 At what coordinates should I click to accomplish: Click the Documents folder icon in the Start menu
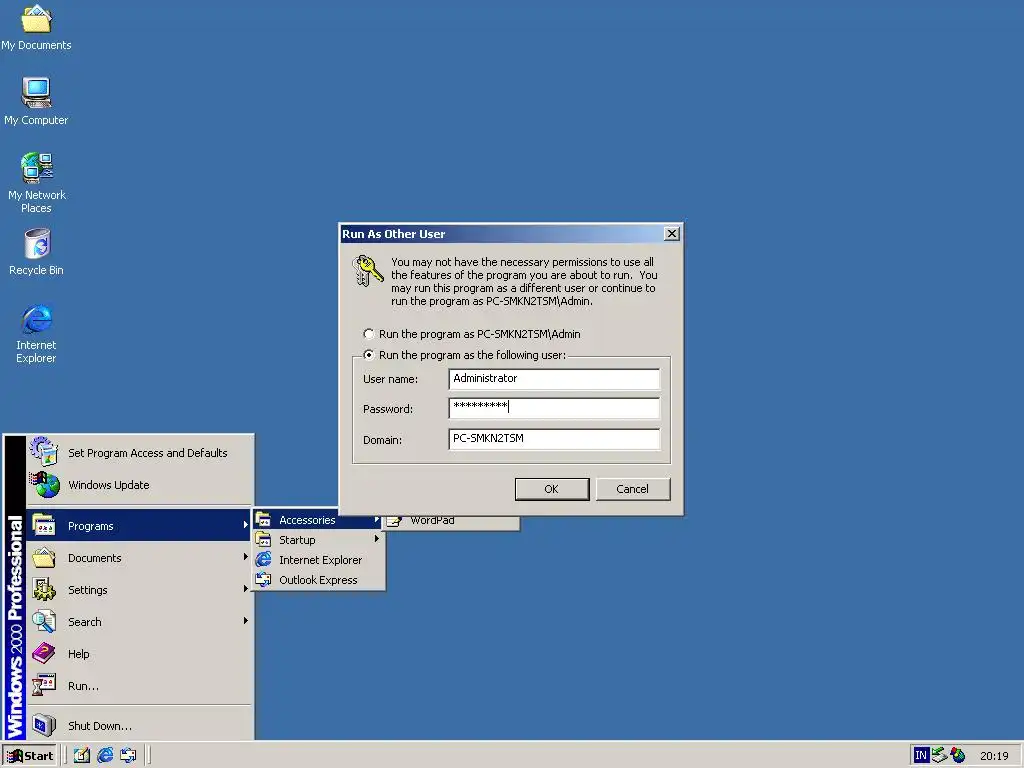pos(44,558)
